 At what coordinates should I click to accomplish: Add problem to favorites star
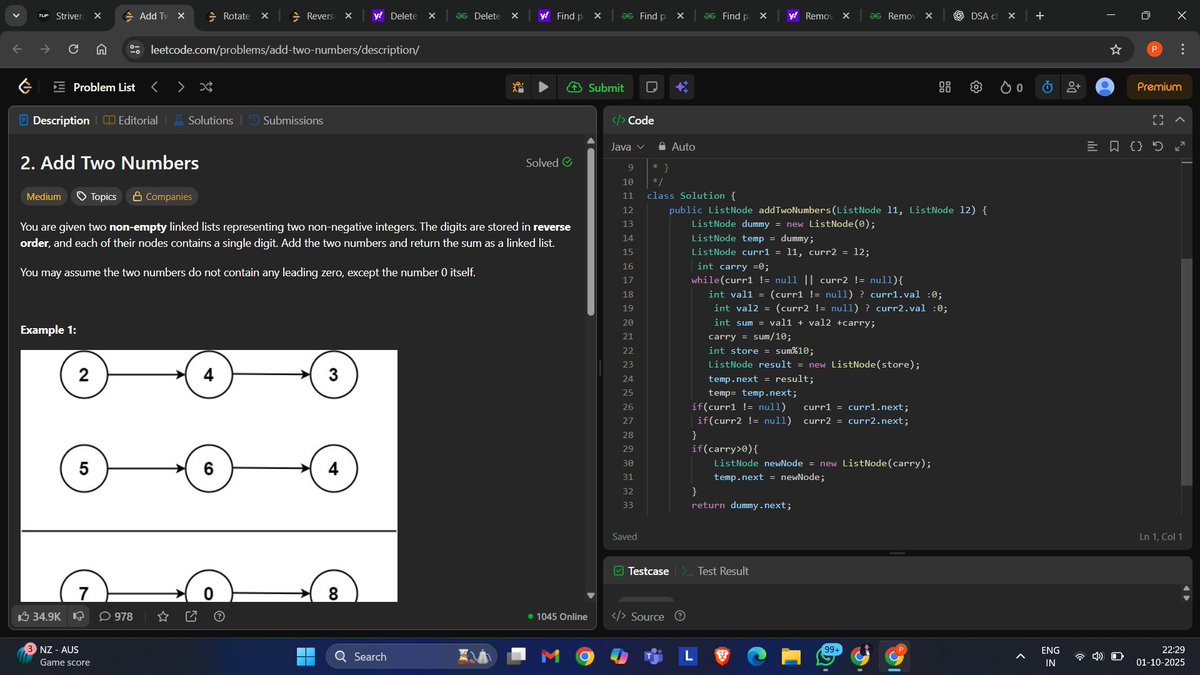(163, 616)
